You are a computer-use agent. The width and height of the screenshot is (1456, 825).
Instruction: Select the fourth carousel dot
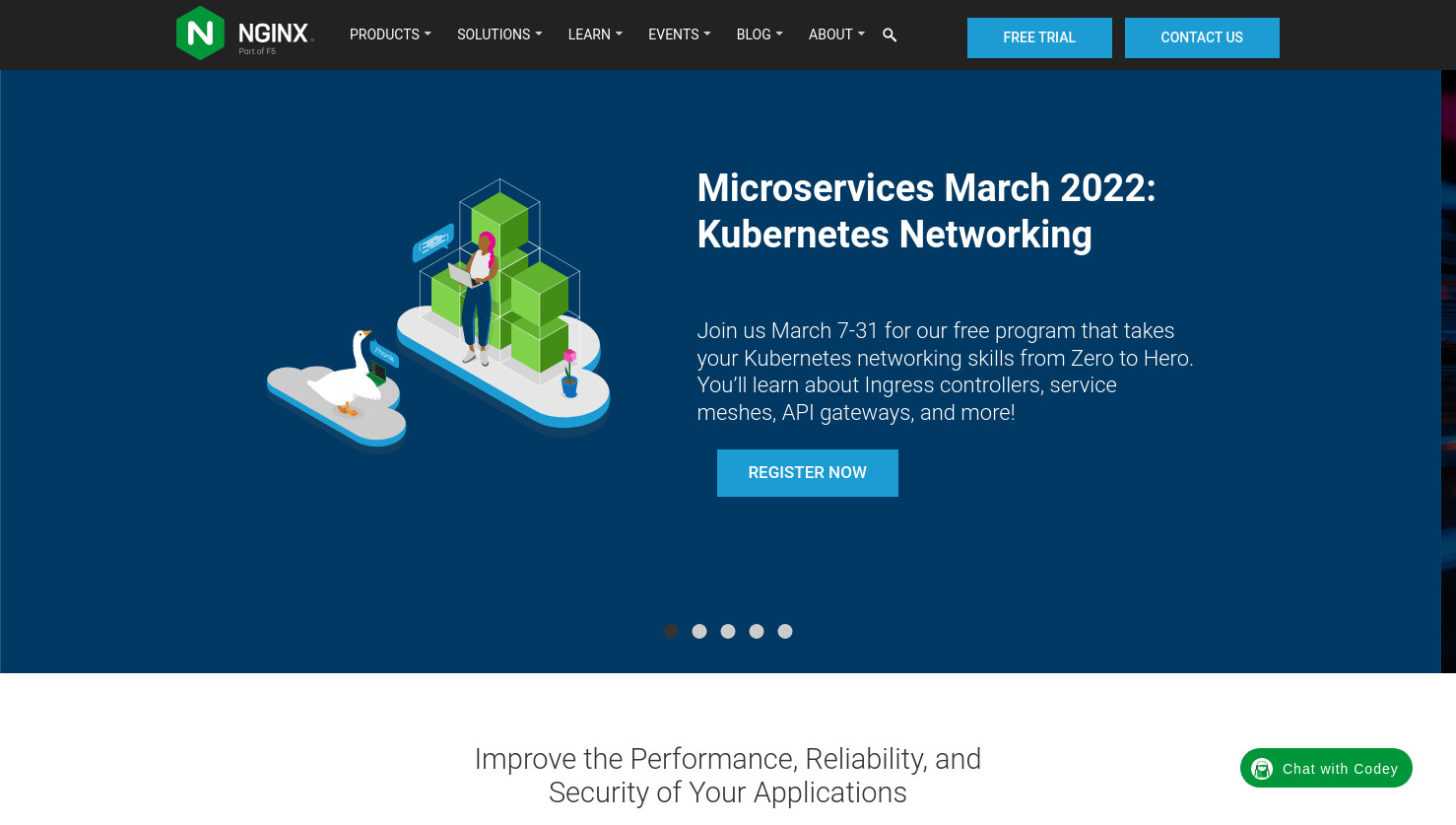click(x=757, y=631)
